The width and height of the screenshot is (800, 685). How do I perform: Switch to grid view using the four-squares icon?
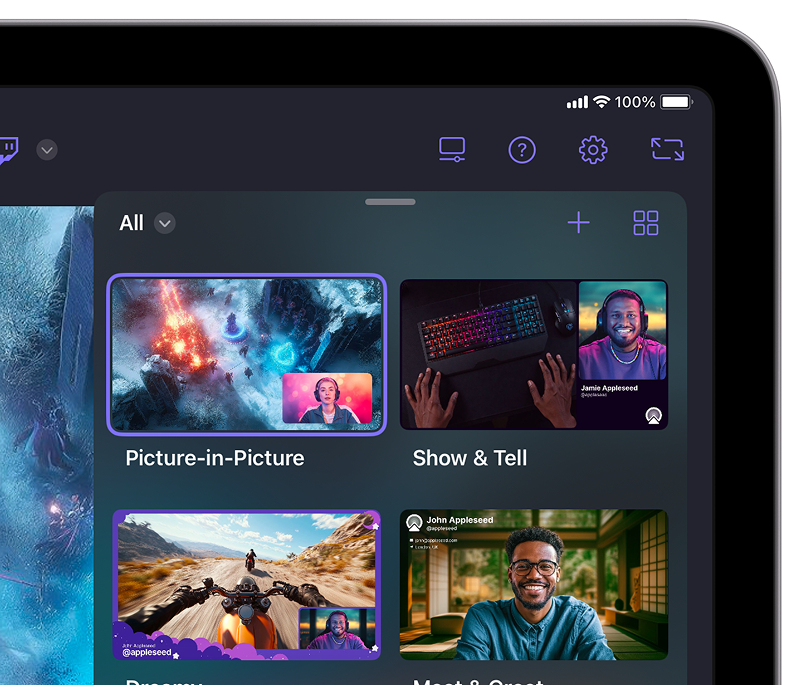click(x=646, y=223)
